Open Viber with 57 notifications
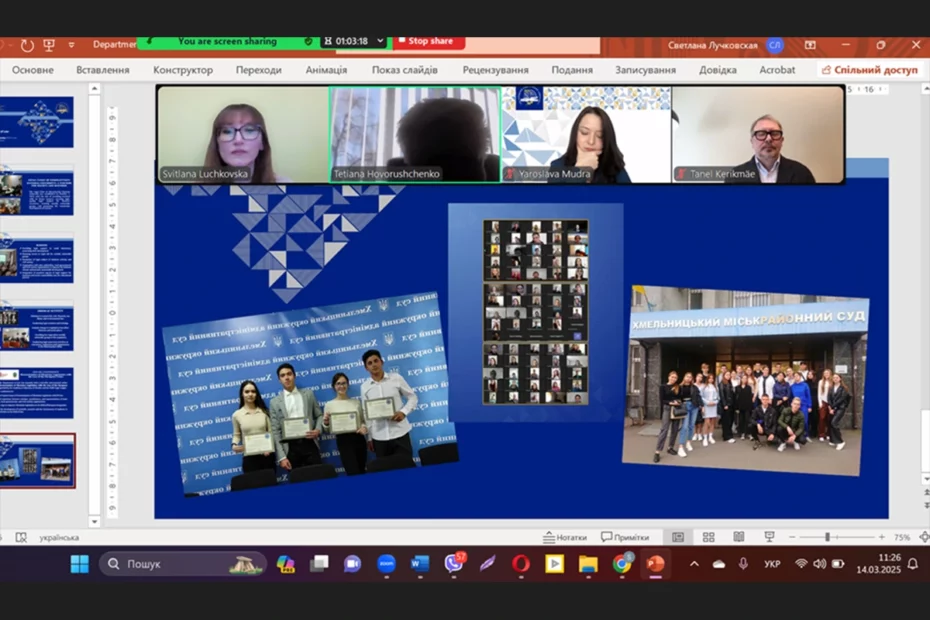 [454, 562]
